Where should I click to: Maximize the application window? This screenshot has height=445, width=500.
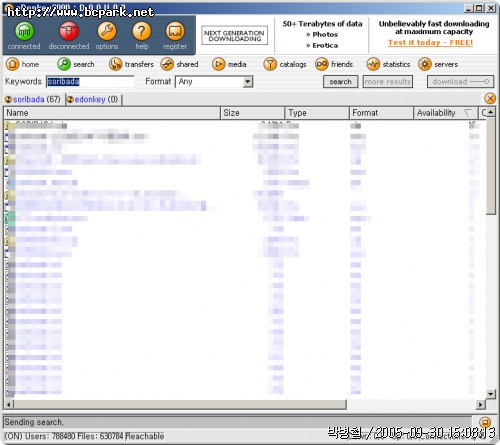479,8
